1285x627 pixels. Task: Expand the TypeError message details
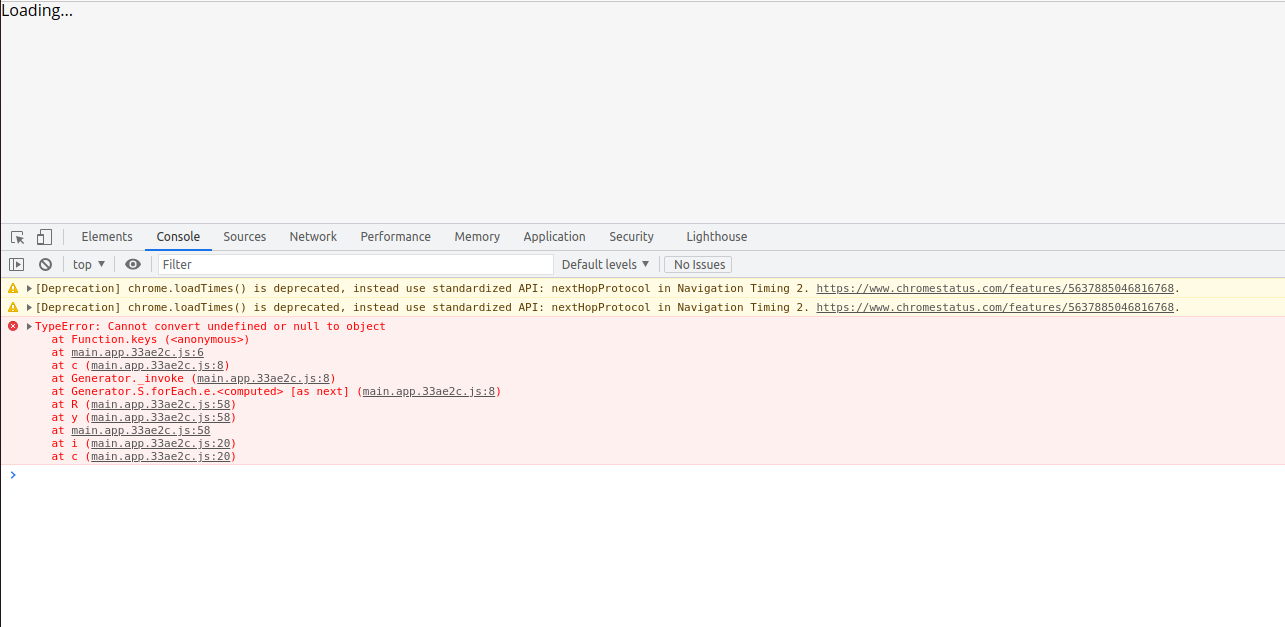point(28,325)
